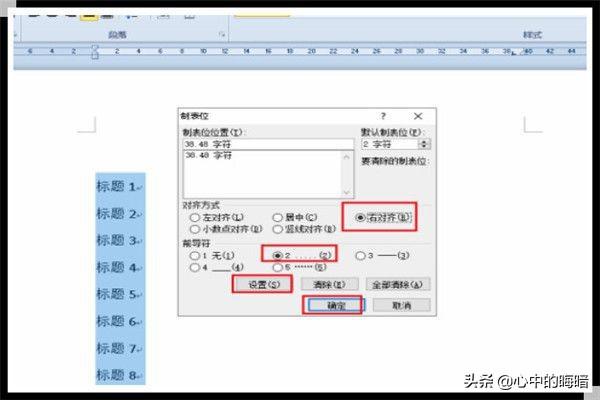Click the 标题 5 line in document
600x400 pixels.
click(x=119, y=294)
